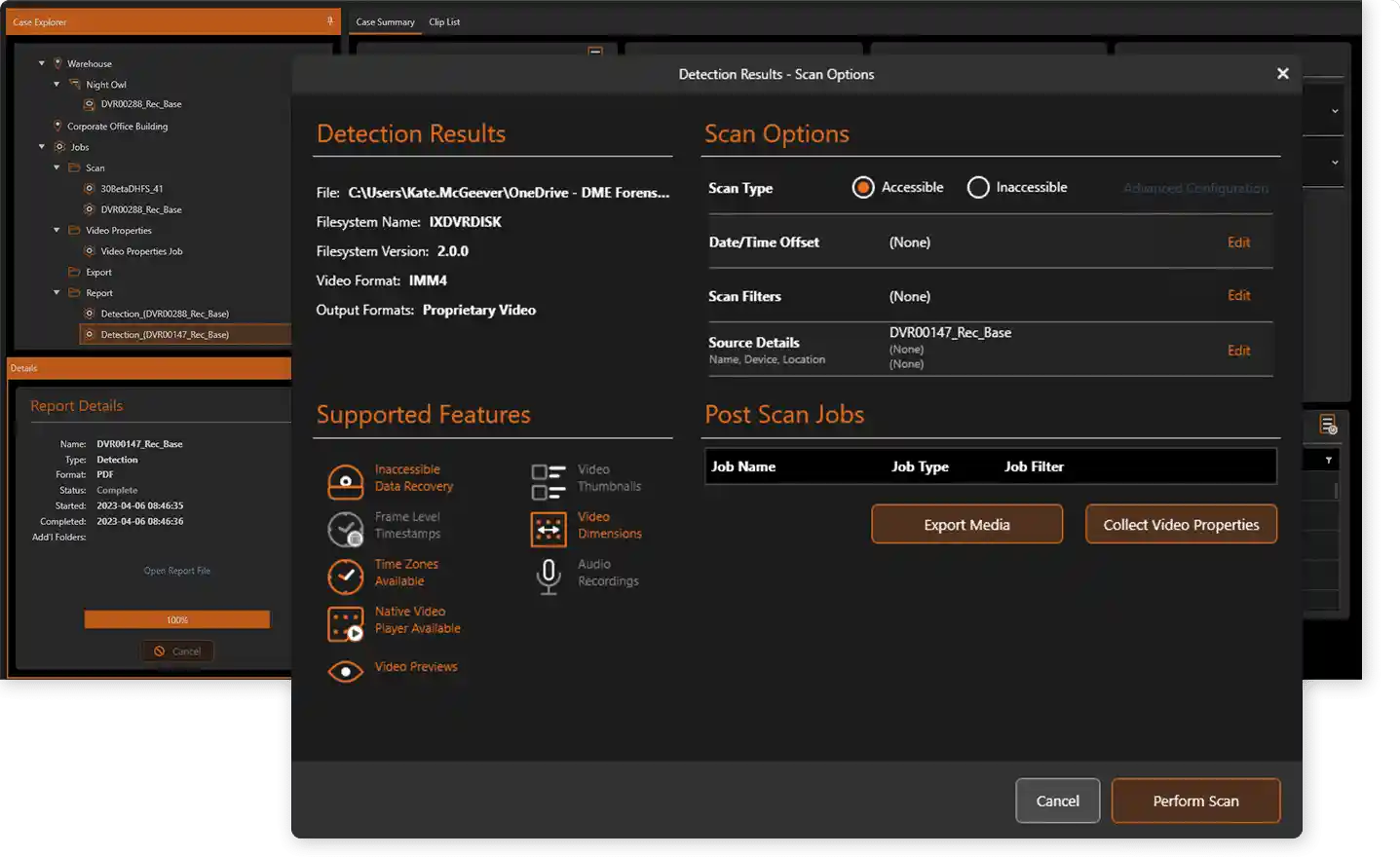Click the Video Thumbnails feature icon
Screen dimensions: 1400x857
[549, 481]
